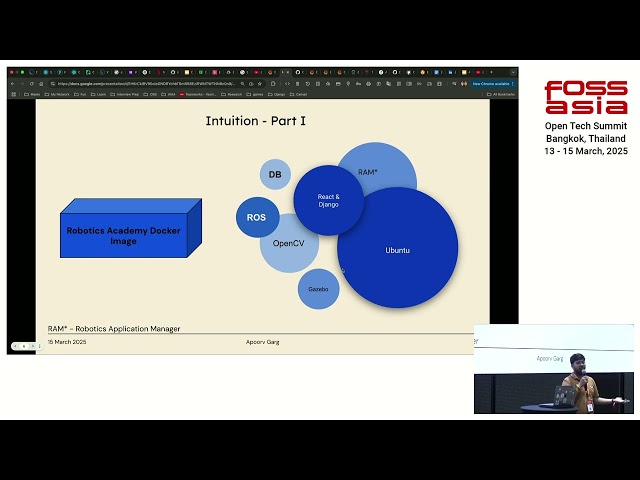Open the Interview Prep bookmark folder

(x=125, y=94)
